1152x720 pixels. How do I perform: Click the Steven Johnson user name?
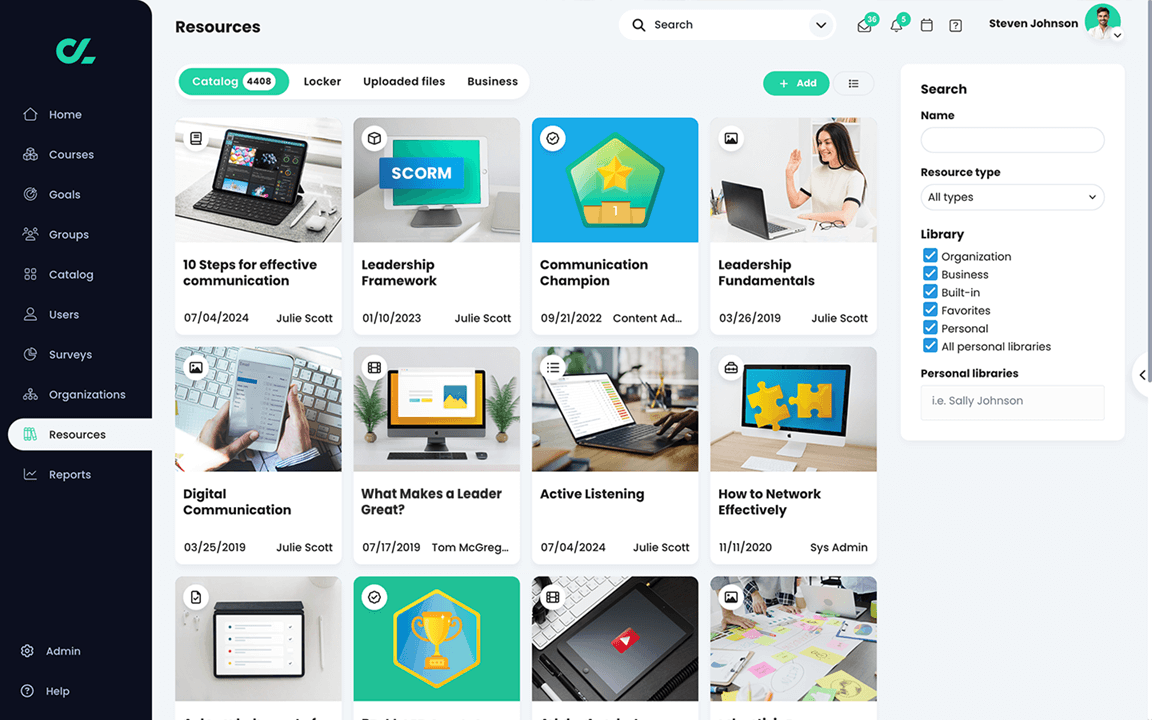1033,24
